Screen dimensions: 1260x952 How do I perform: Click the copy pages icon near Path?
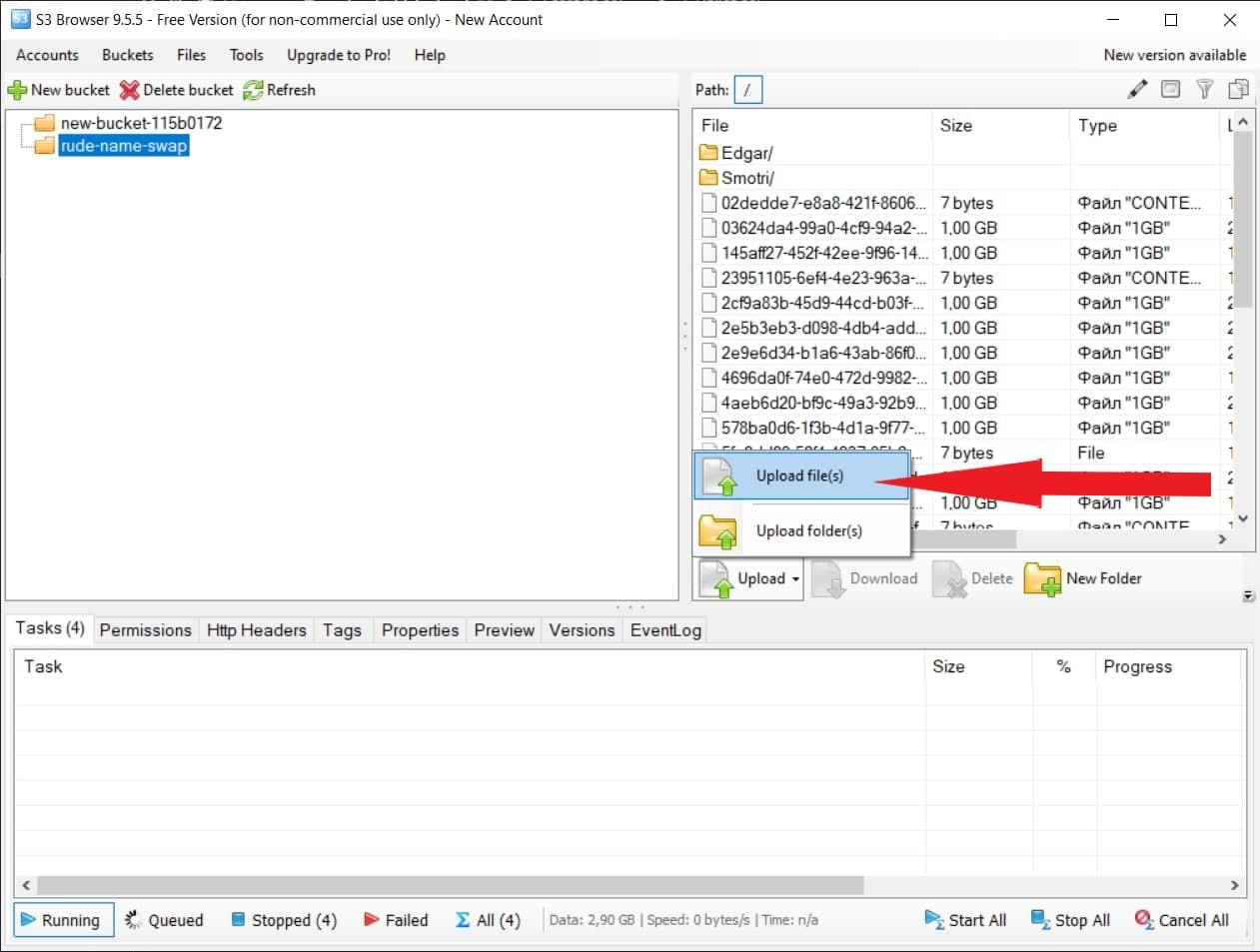pos(1238,89)
